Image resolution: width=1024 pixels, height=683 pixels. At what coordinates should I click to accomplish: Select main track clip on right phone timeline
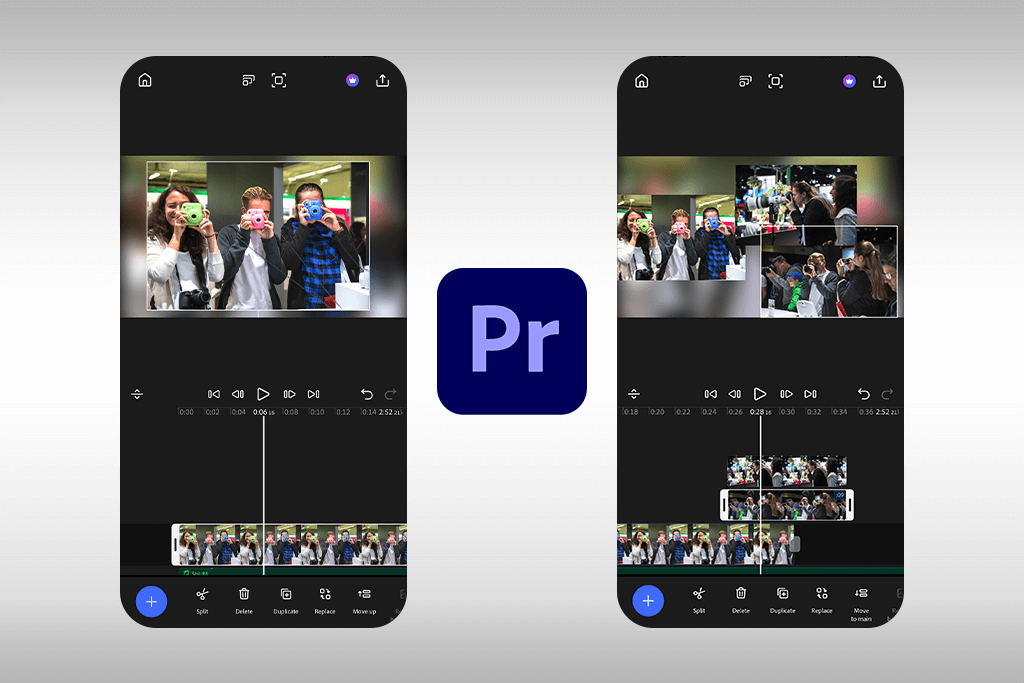coord(705,545)
